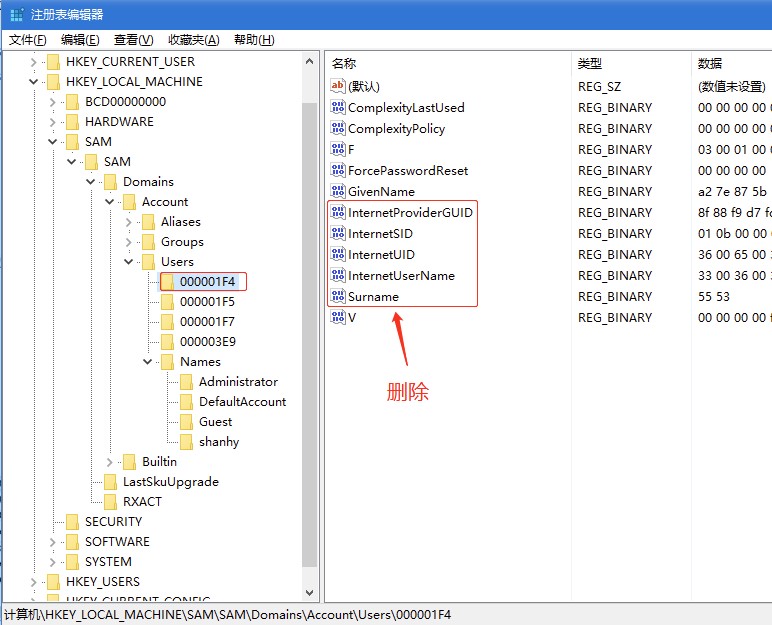The height and width of the screenshot is (625, 772).
Task: Click the binary icon beside InternetUserName
Action: click(338, 275)
